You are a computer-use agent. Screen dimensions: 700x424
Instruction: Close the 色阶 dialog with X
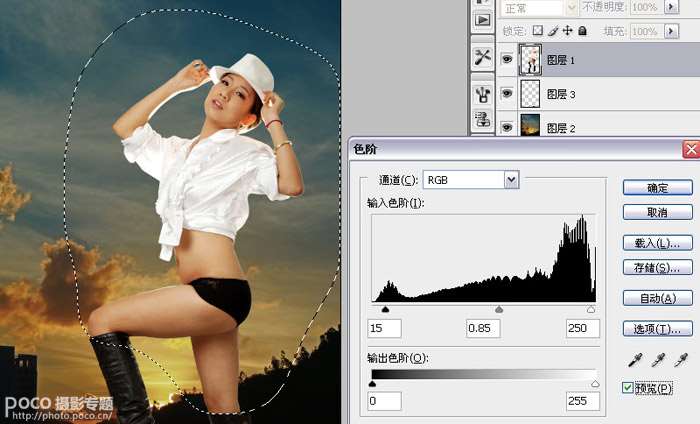[x=691, y=150]
